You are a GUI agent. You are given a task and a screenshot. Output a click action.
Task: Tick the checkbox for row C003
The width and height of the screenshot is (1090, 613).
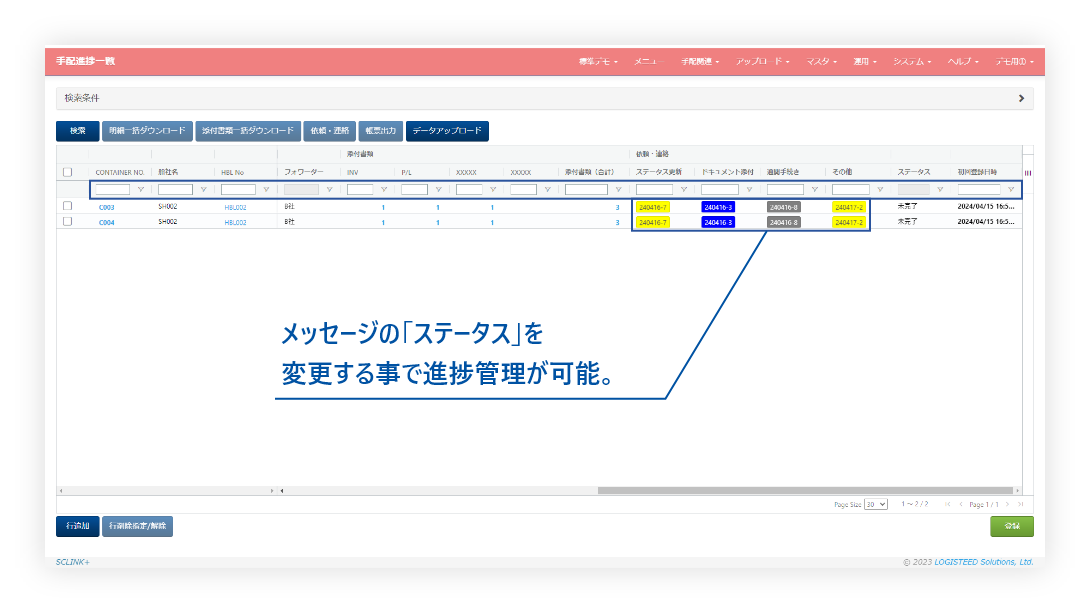68,206
